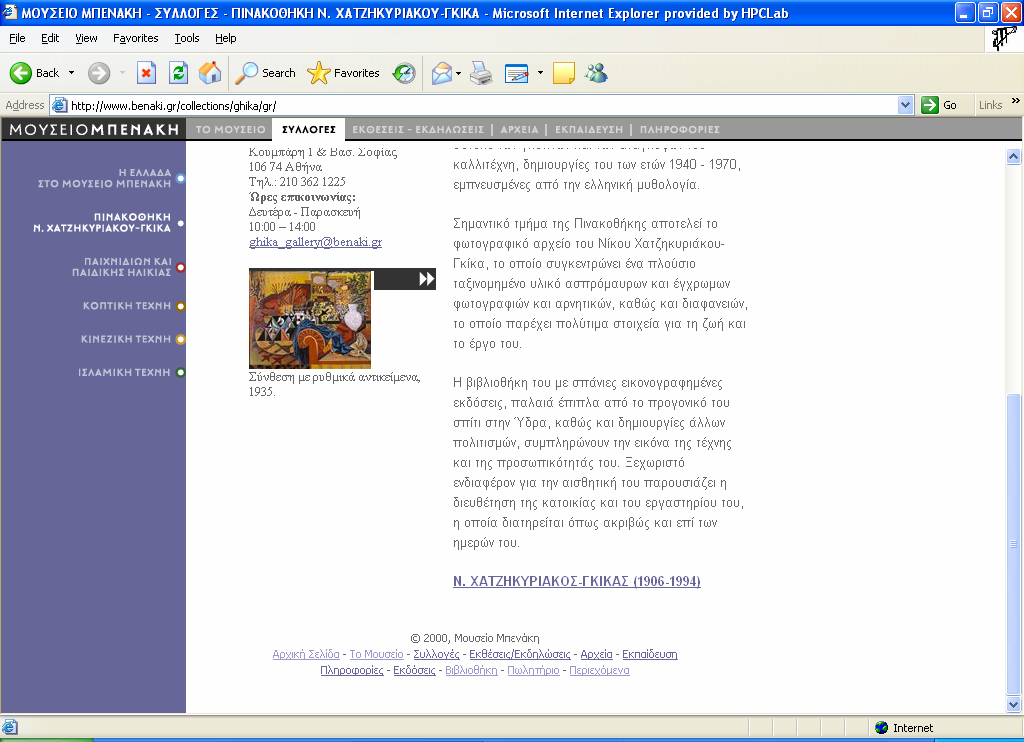
Task: Click the ghika_gallery@benaki.gr email link
Action: tap(315, 242)
